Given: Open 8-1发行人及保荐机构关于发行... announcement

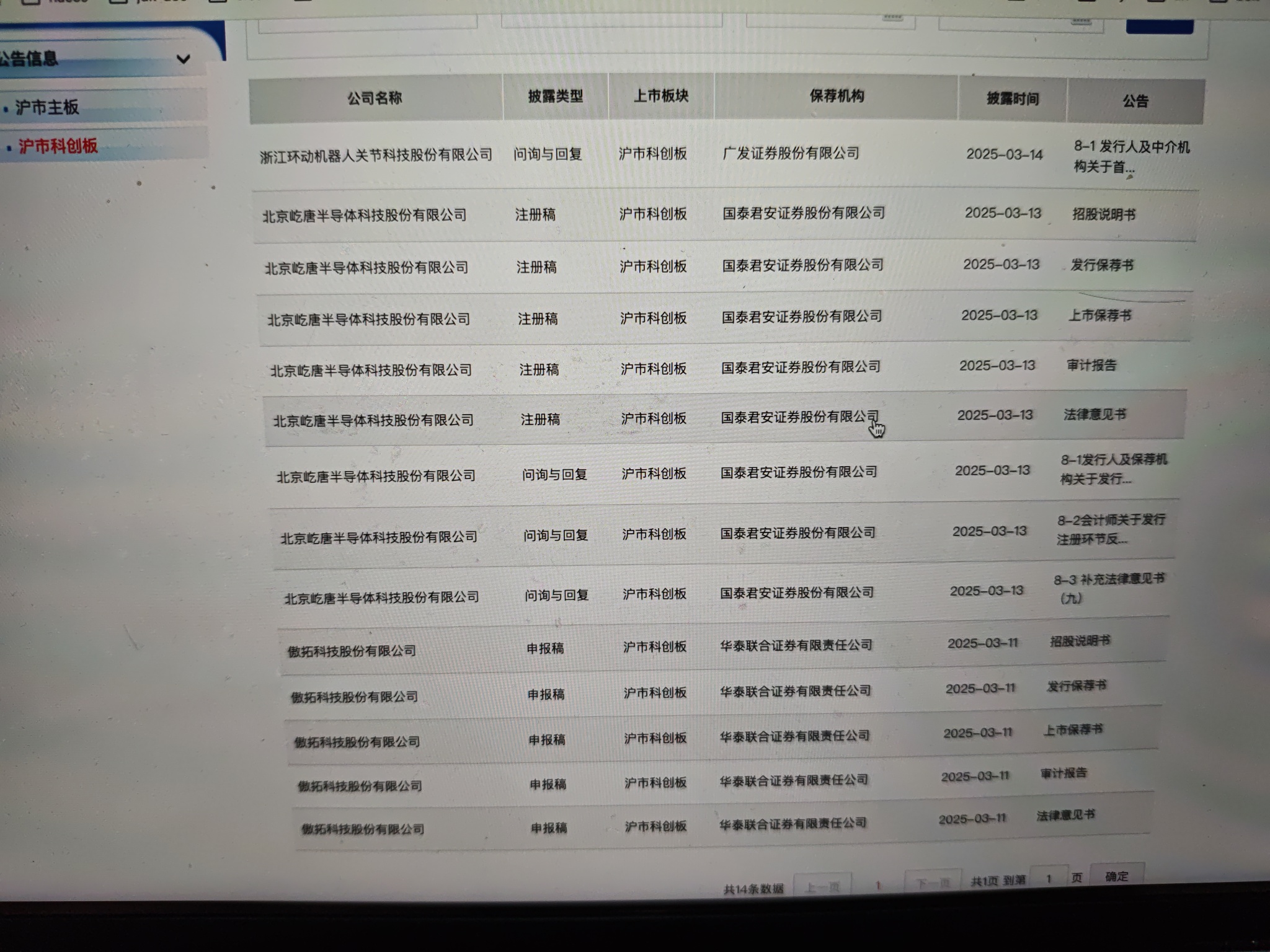Looking at the screenshot, I should point(1114,469).
